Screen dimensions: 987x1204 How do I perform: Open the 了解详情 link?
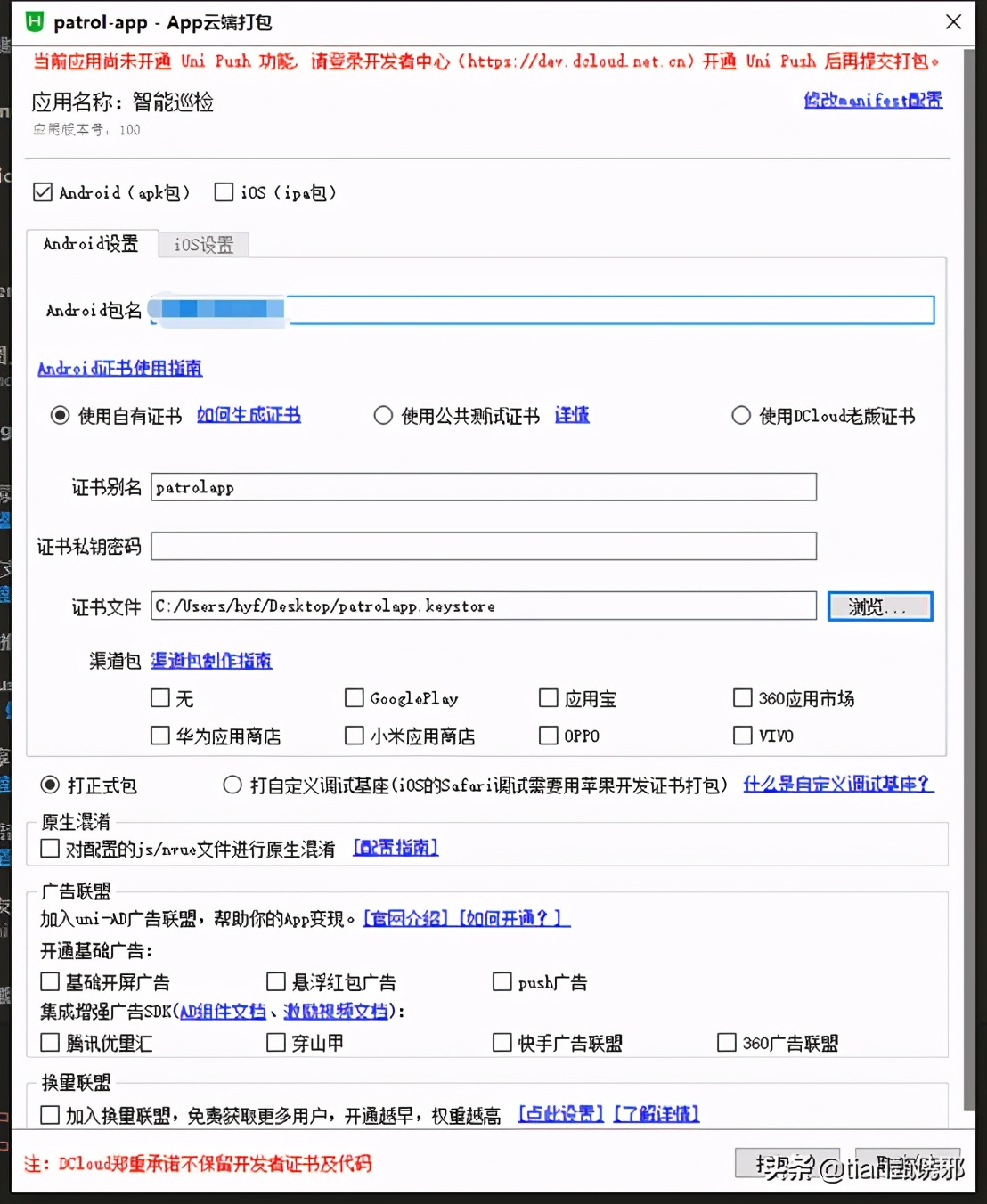(657, 1114)
